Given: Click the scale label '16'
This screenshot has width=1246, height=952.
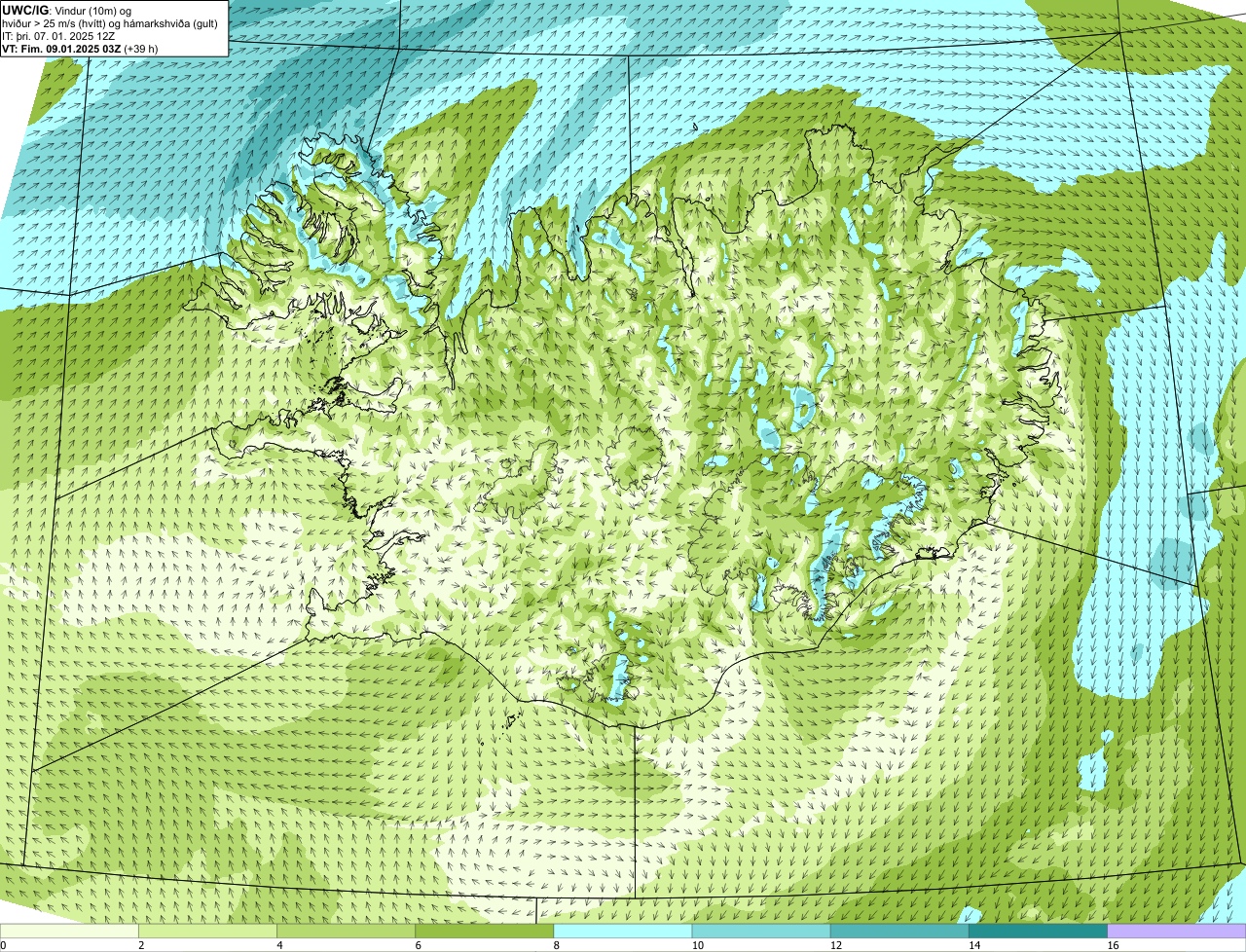Looking at the screenshot, I should click(1112, 945).
